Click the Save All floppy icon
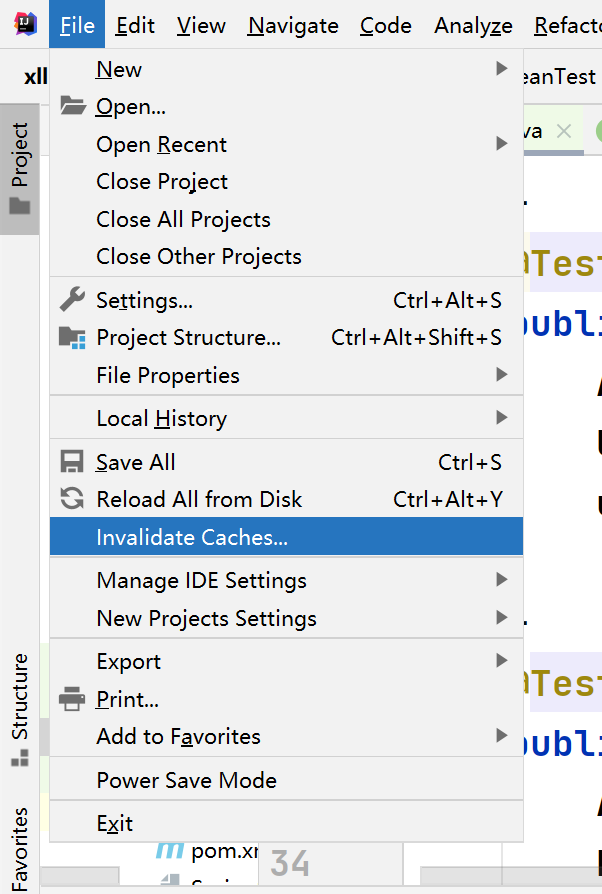Viewport: 602px width, 894px height. coord(72,462)
